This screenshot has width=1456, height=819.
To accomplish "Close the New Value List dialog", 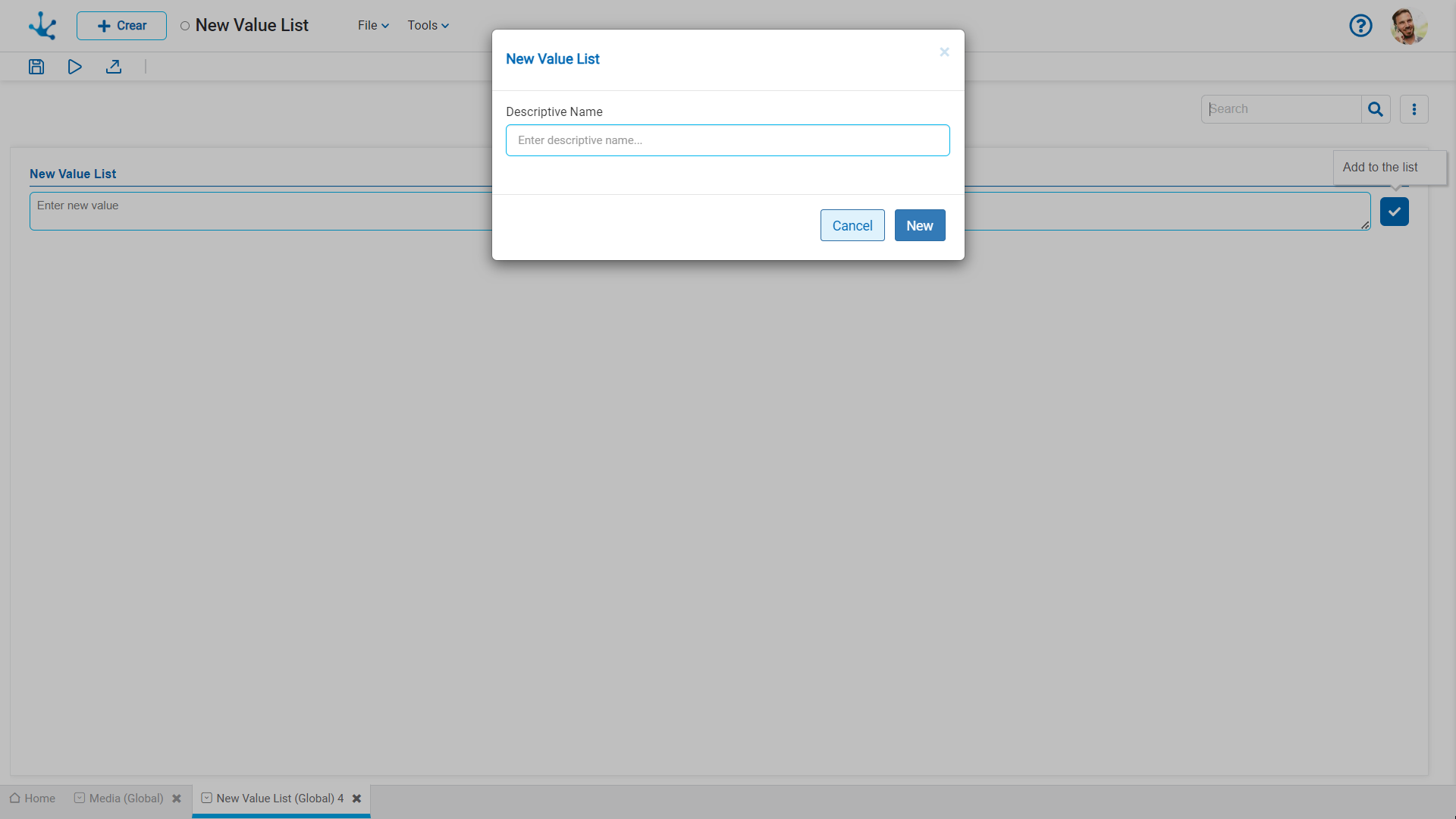I will pos(944,52).
